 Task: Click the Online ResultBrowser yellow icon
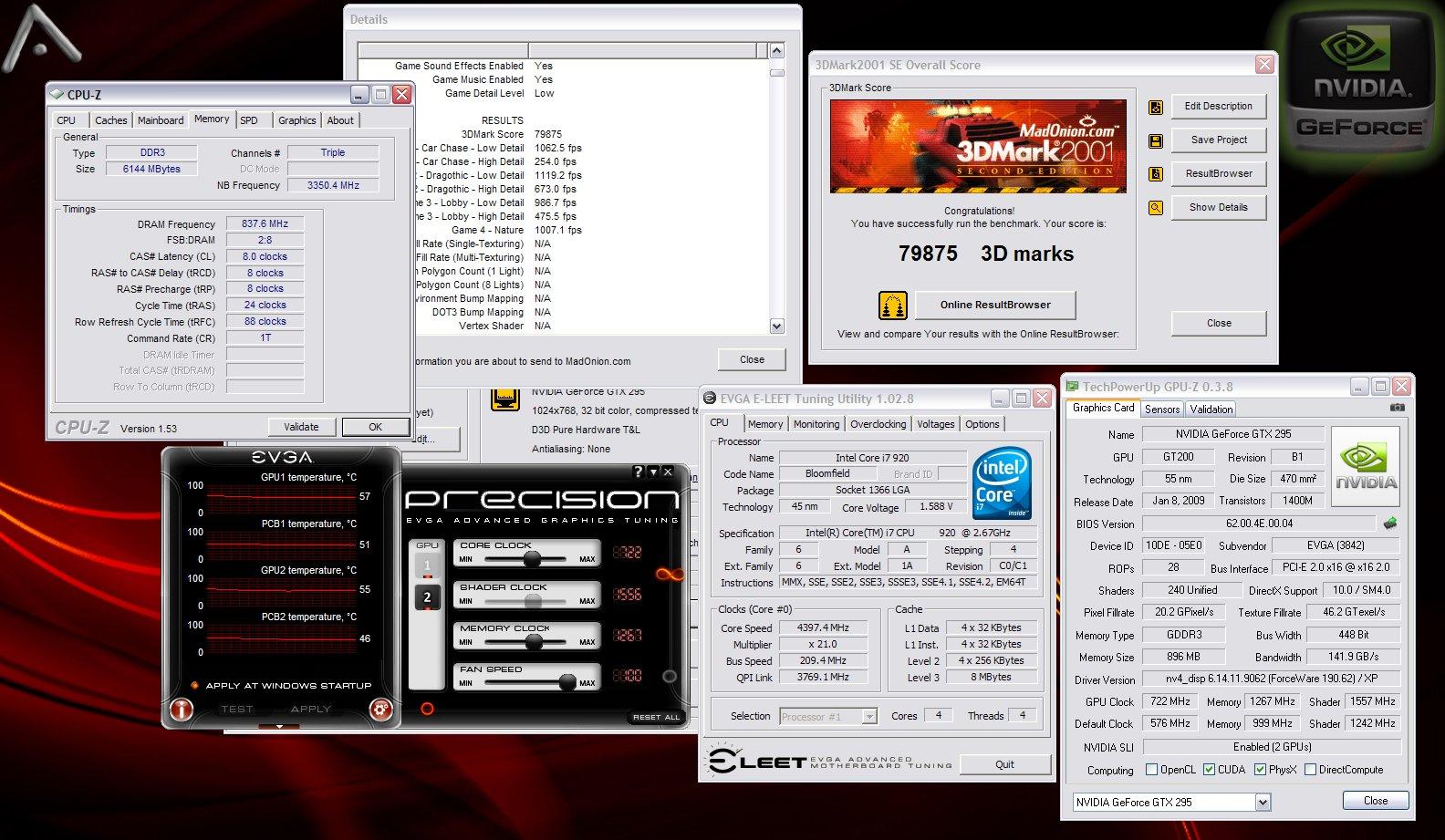892,305
